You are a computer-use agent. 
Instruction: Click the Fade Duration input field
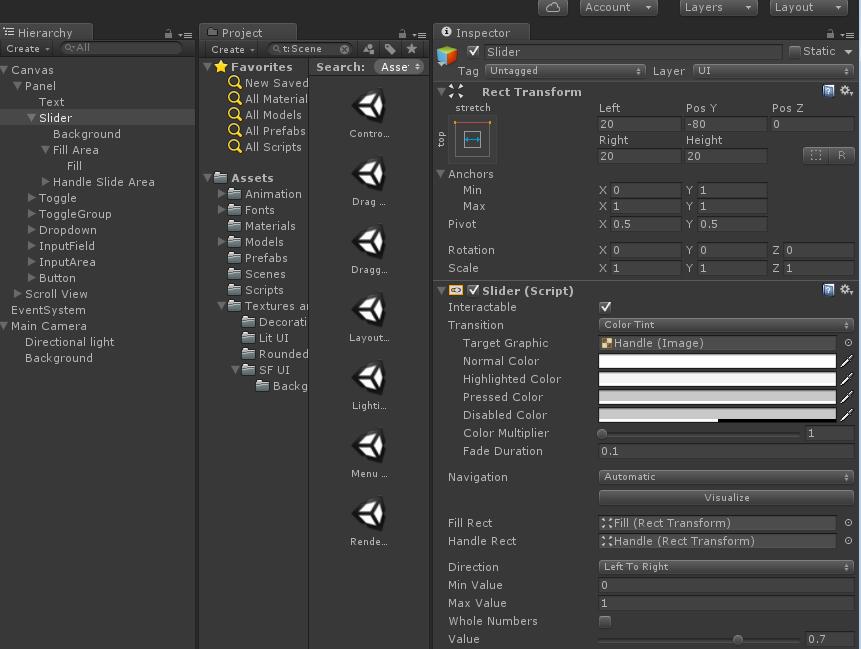click(x=726, y=451)
